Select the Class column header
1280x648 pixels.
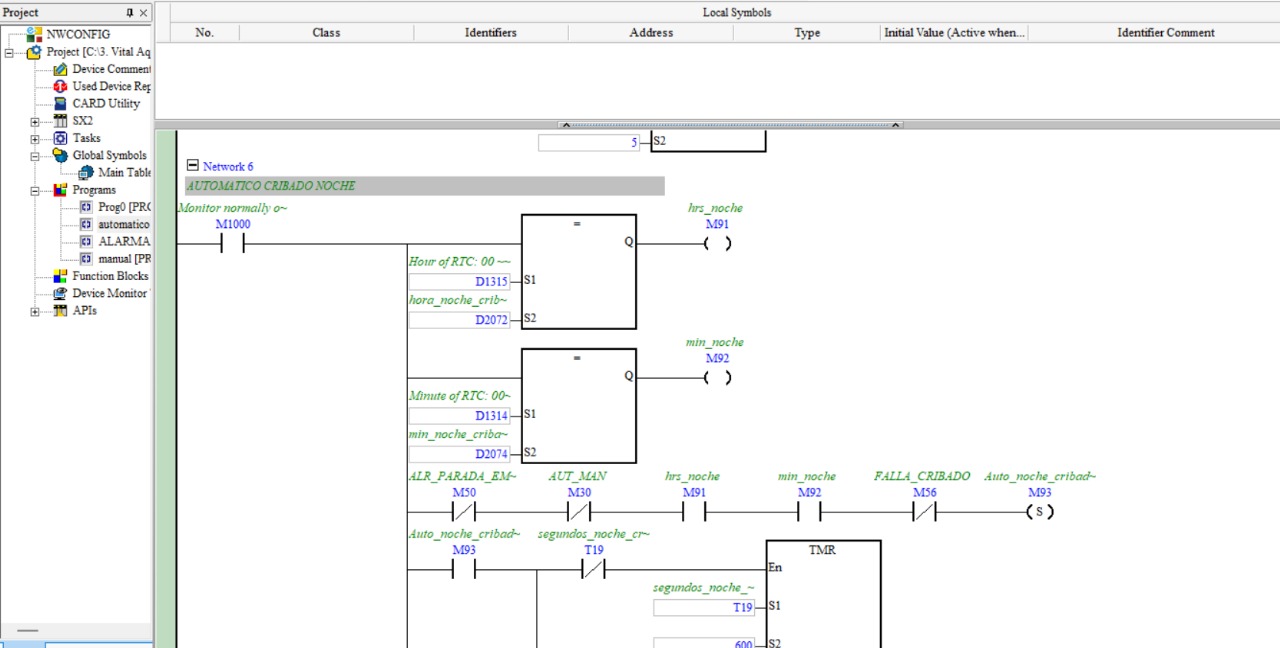(x=326, y=33)
